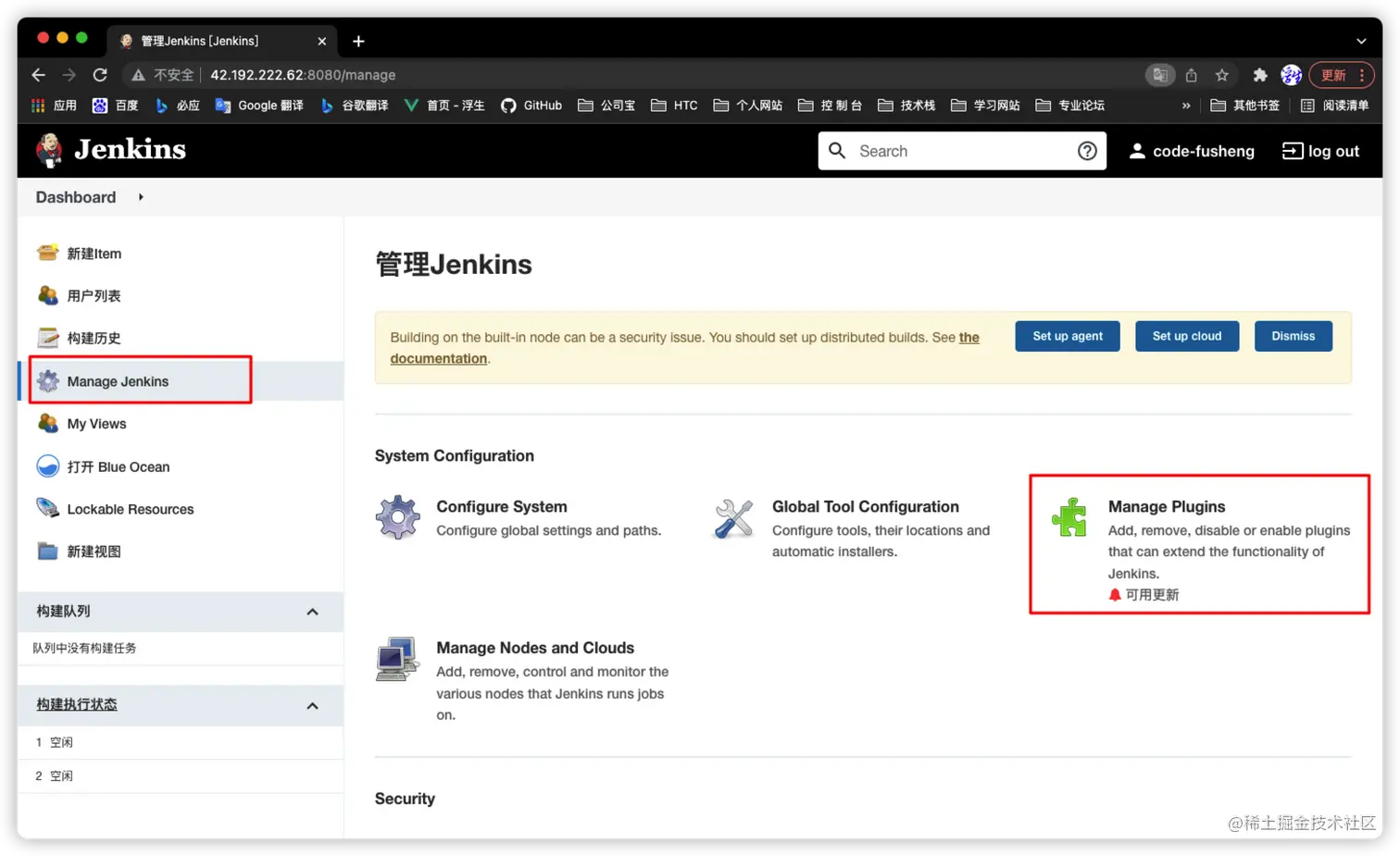Click the Dashboard breadcrumb link

pos(76,197)
